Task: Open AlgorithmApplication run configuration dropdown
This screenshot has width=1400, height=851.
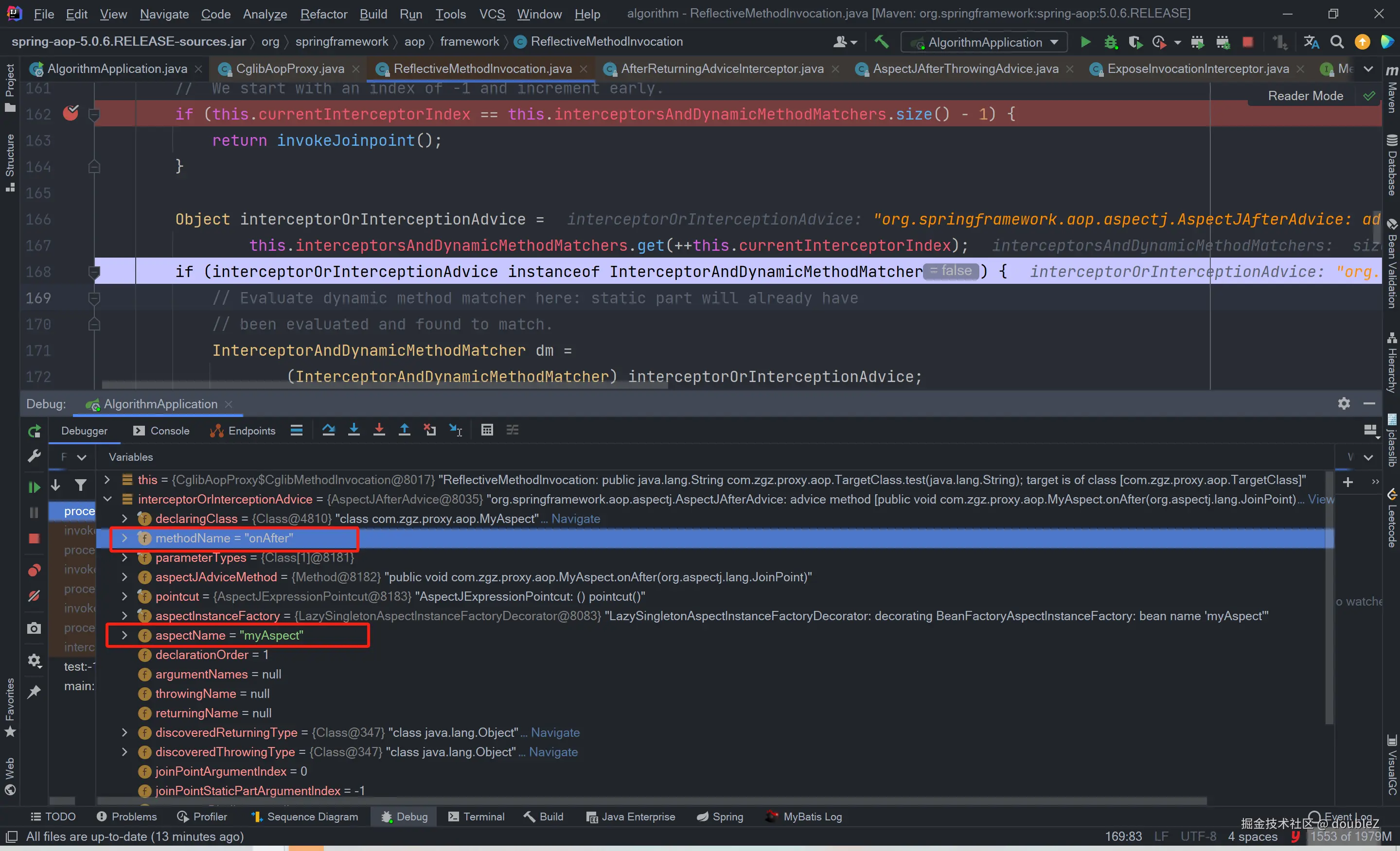Action: pyautogui.click(x=985, y=42)
